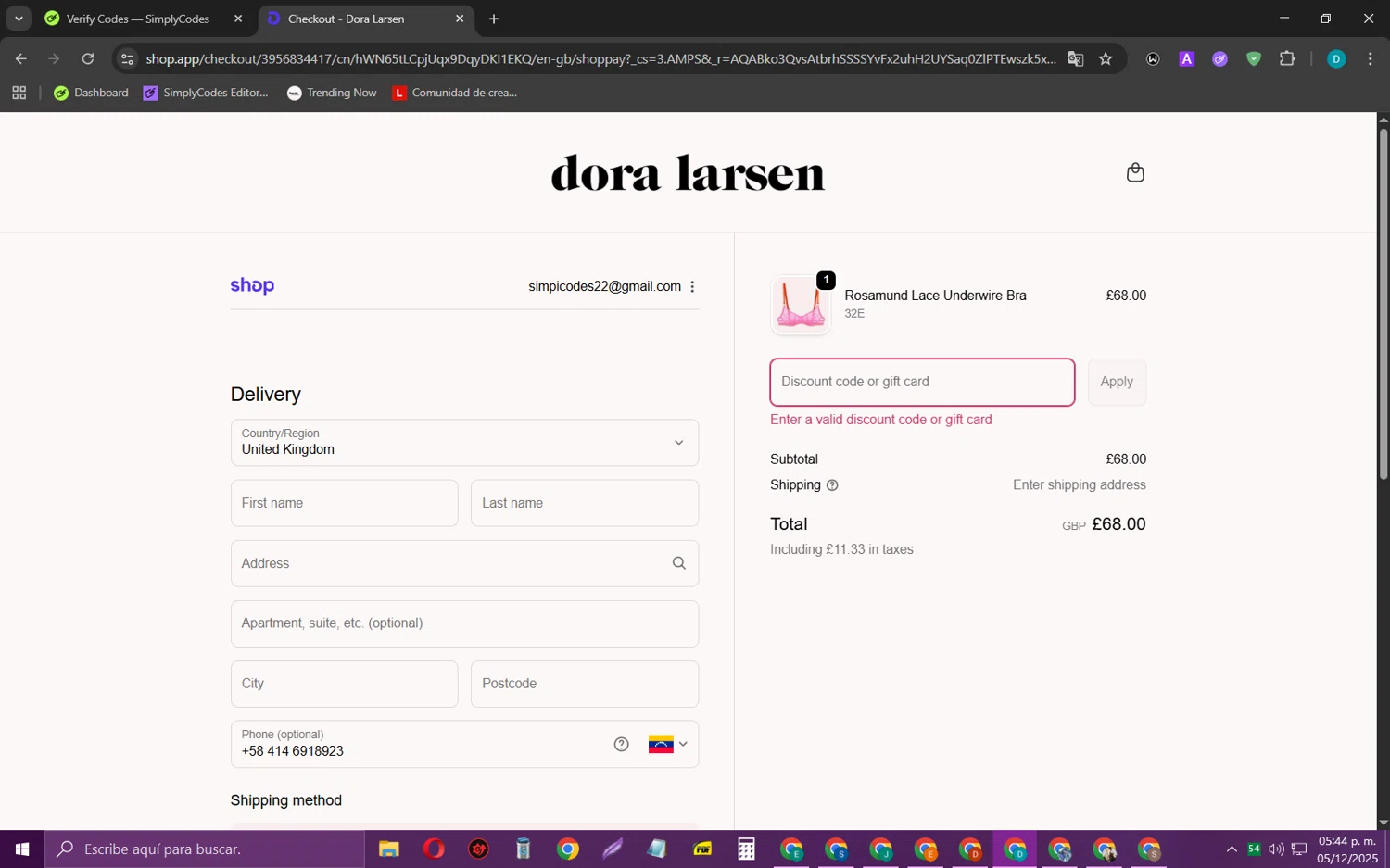Open Chrome three-dot menu
Screen dimensions: 1390x868
click(1370, 59)
